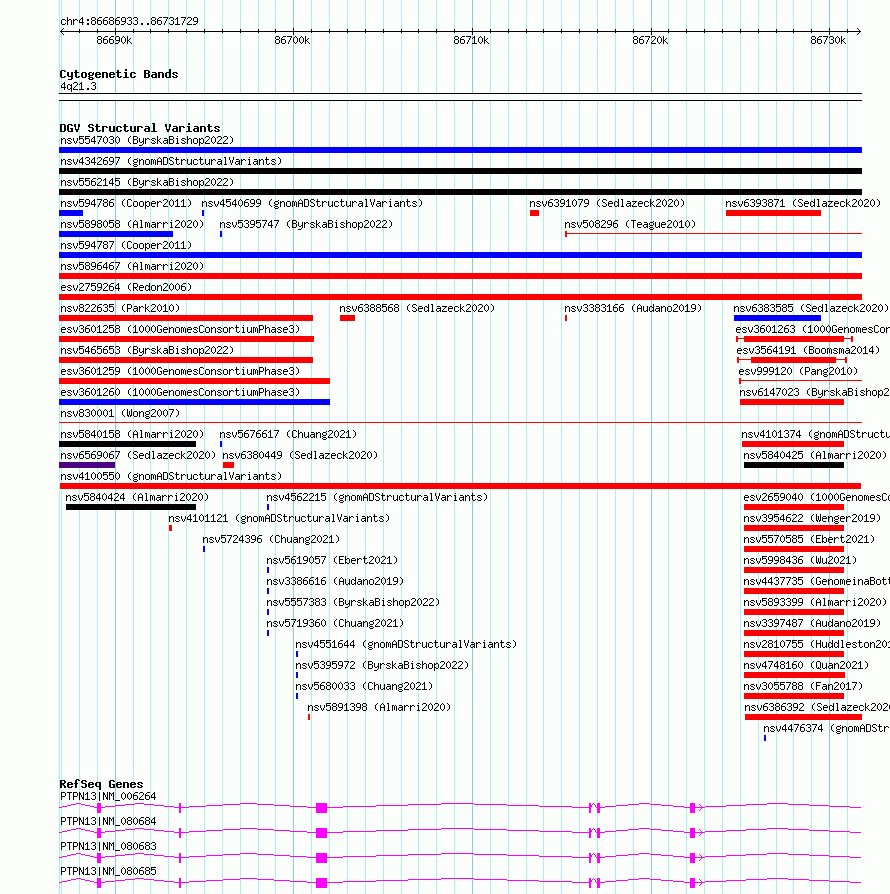Click nsv6393871 (Sedlazeck2020) label
890x894 pixels.
pyautogui.click(x=803, y=204)
